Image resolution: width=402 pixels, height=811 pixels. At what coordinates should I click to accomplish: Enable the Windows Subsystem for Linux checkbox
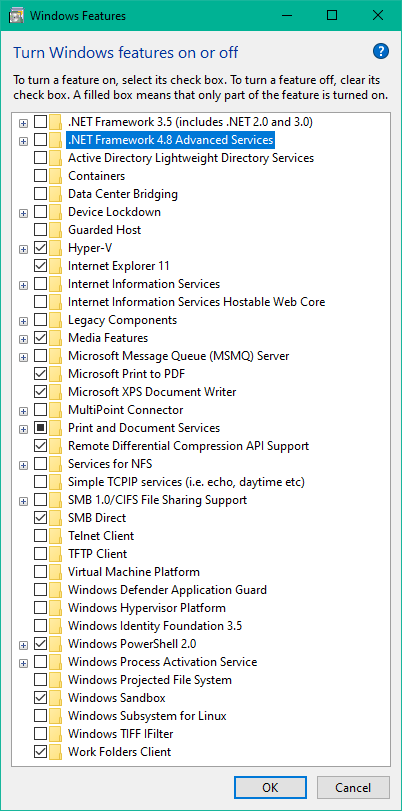coord(40,716)
